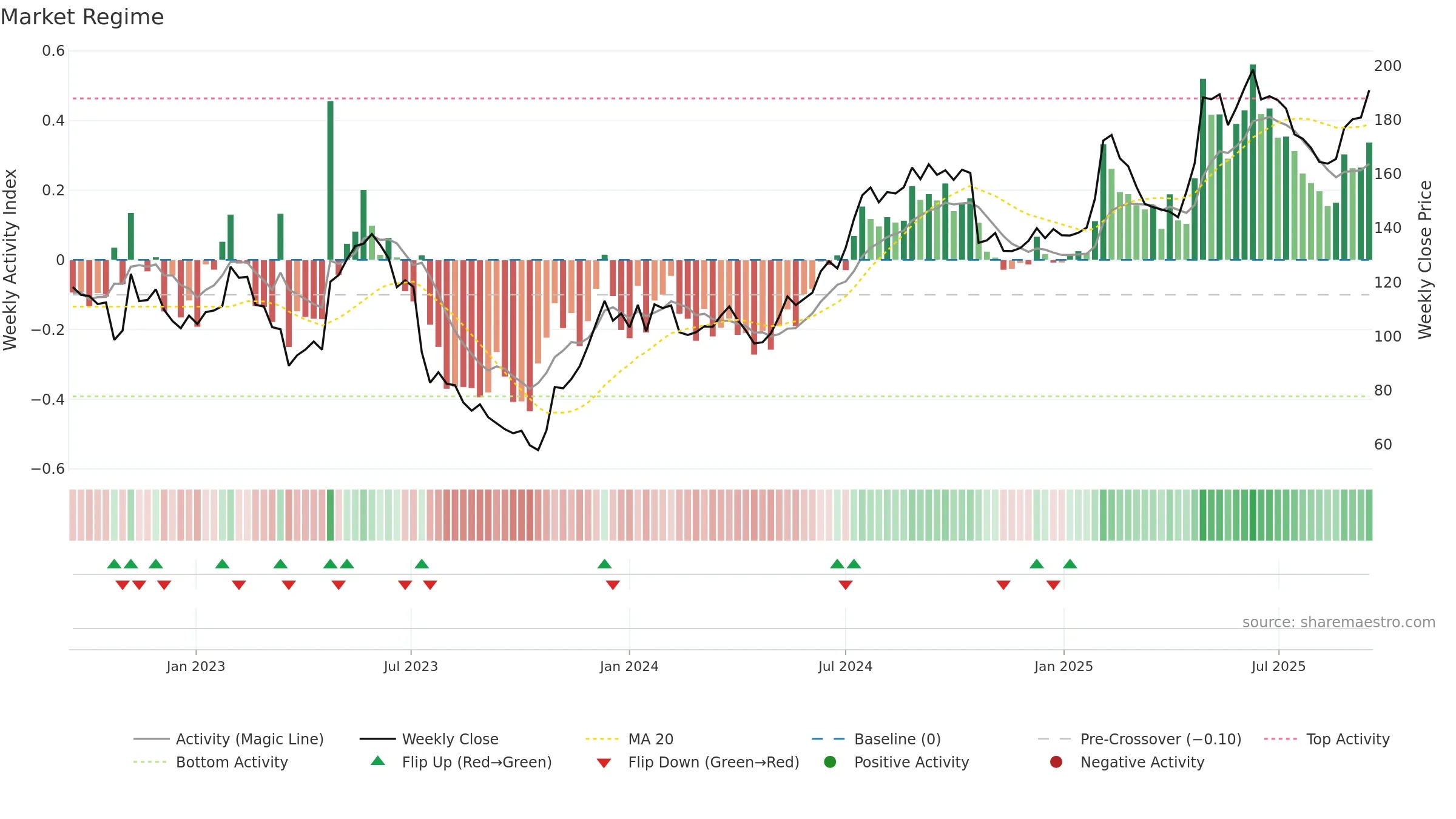This screenshot has height=819, width=1456.
Task: Click the Negative Activity red dot legend
Action: (x=1056, y=762)
